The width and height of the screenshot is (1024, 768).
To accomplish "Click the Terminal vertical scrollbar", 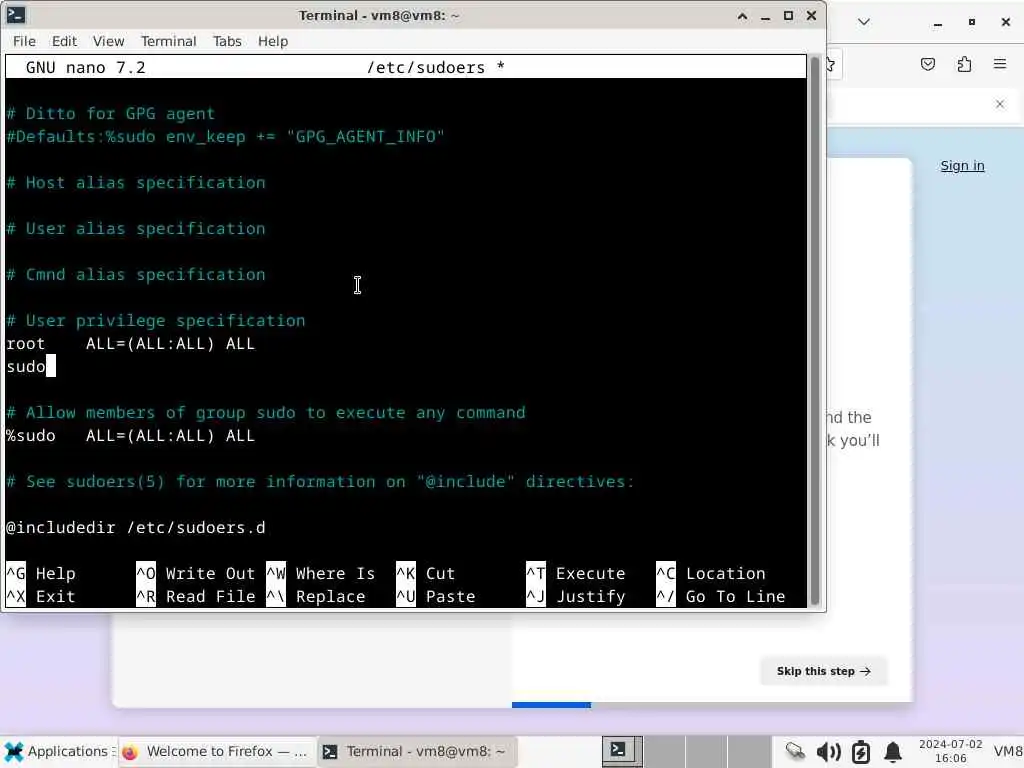I will [814, 331].
